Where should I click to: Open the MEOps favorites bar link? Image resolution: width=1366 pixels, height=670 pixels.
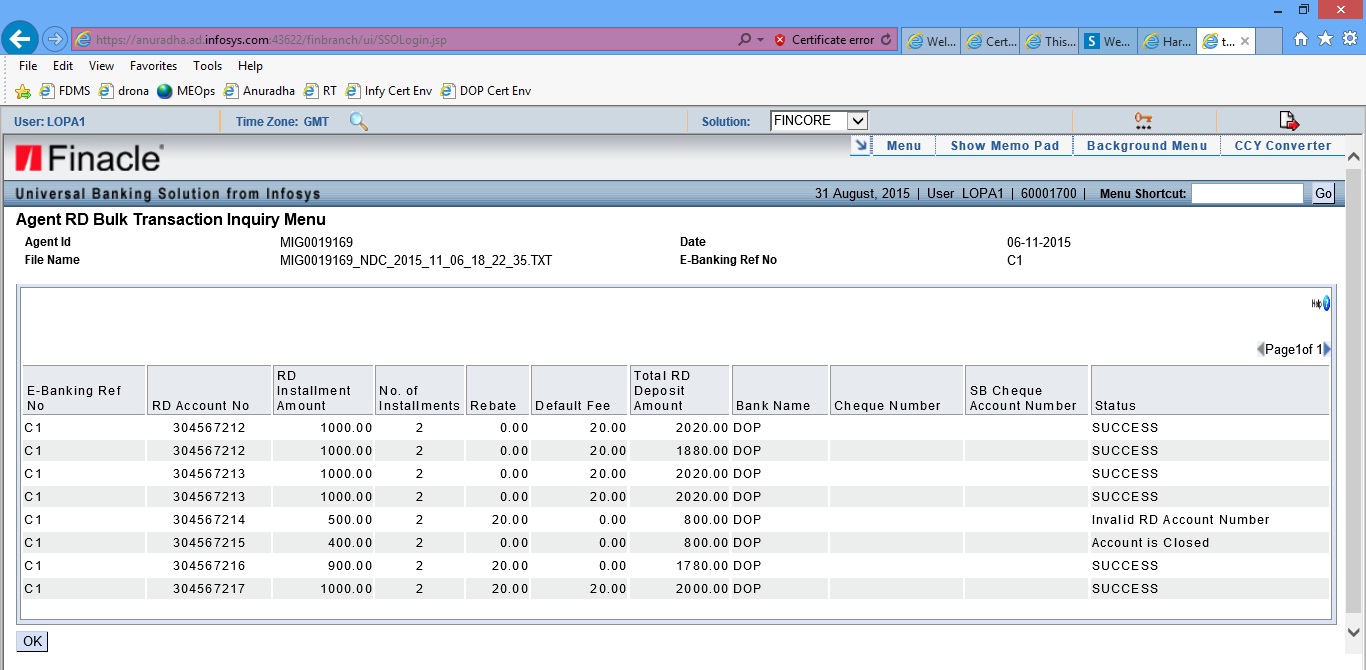pyautogui.click(x=186, y=91)
